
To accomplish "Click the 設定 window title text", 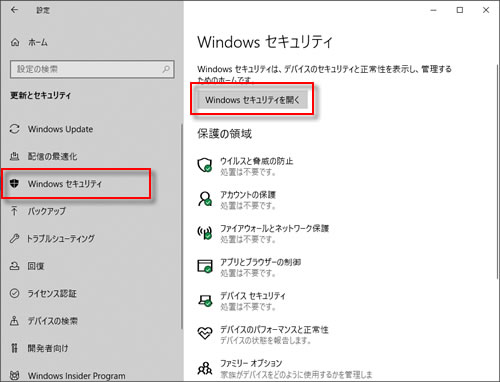I will (x=43, y=10).
